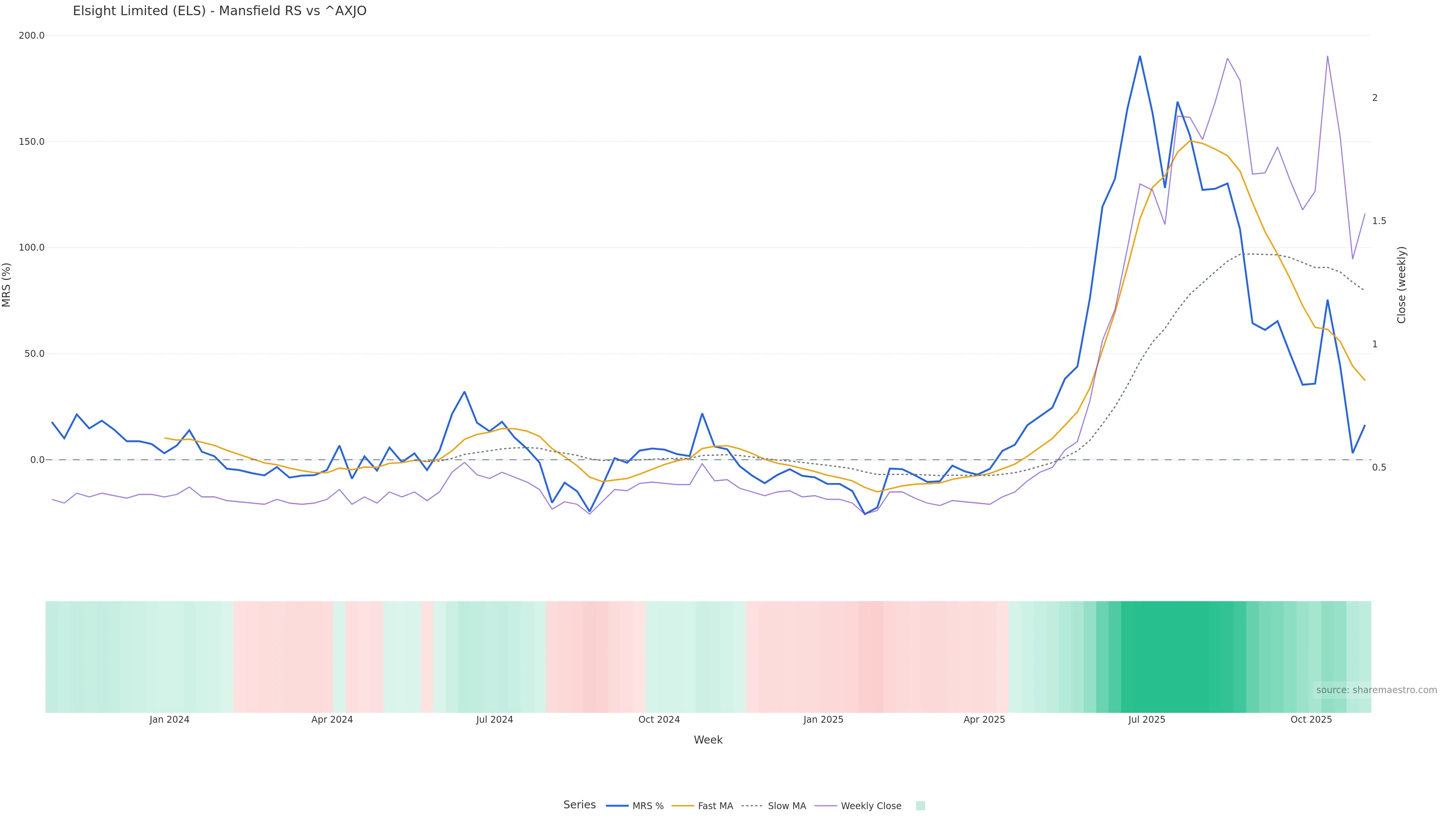Click the green unlabeled legend swatch
Viewport: 1456px width, 819px height.
[x=920, y=806]
